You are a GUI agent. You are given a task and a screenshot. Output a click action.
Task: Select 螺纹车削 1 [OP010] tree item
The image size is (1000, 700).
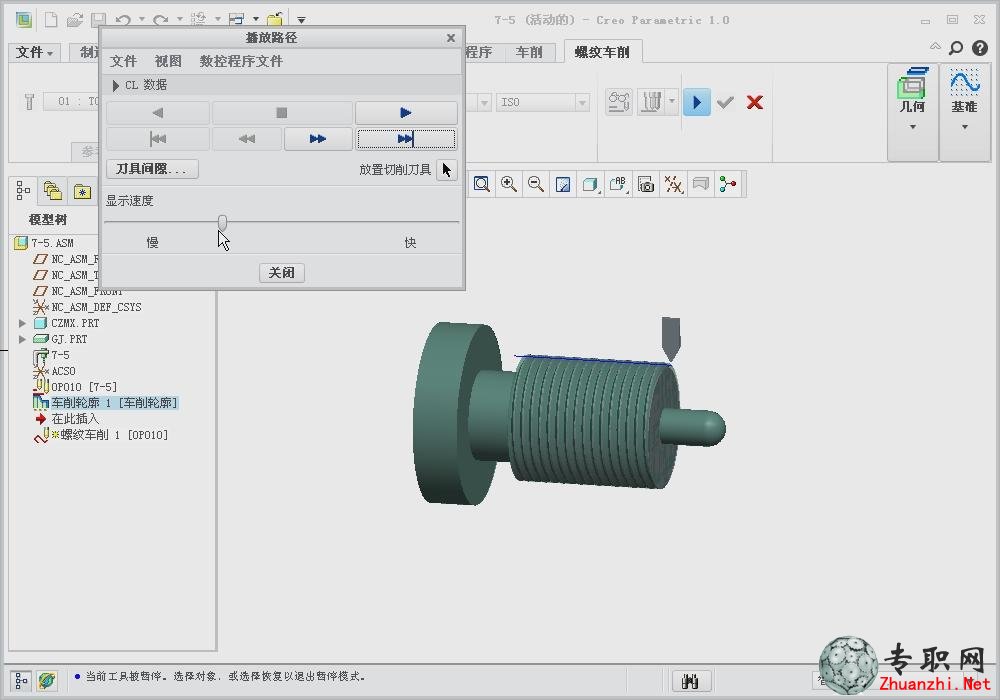(x=114, y=435)
